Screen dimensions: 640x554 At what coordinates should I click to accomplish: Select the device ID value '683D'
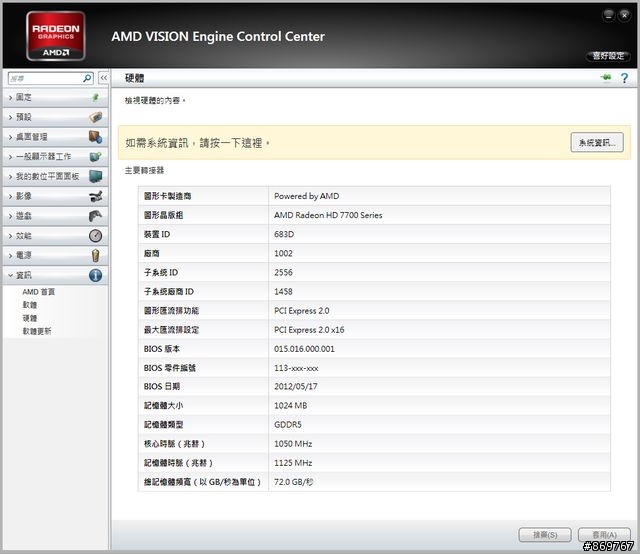tap(284, 234)
